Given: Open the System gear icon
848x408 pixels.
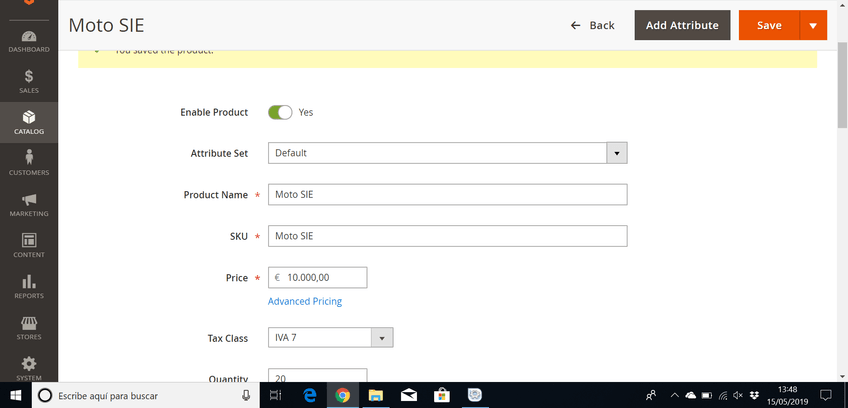Looking at the screenshot, I should click(29, 366).
